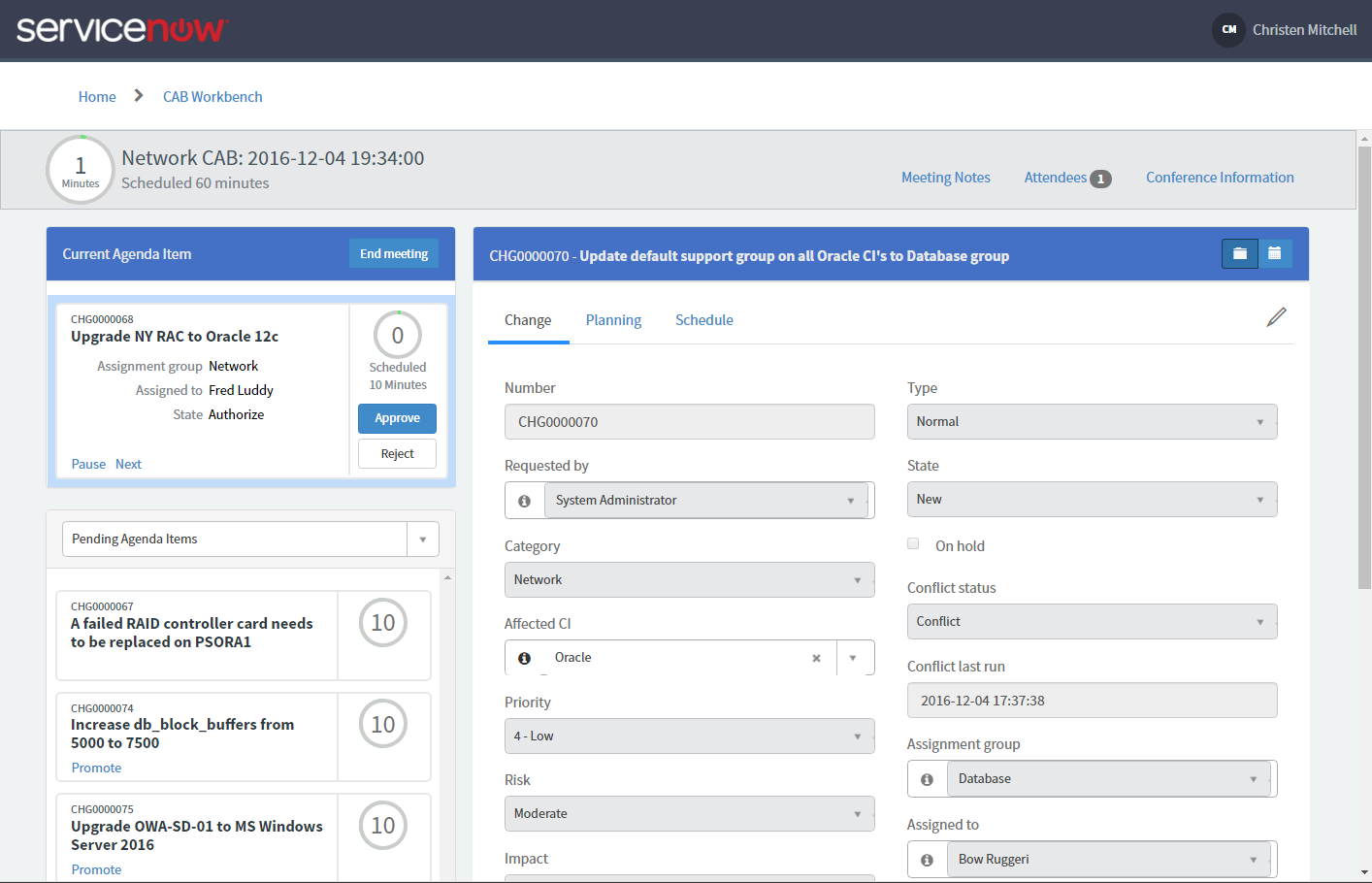Select the Change tab
The width and height of the screenshot is (1372, 883).
click(528, 320)
